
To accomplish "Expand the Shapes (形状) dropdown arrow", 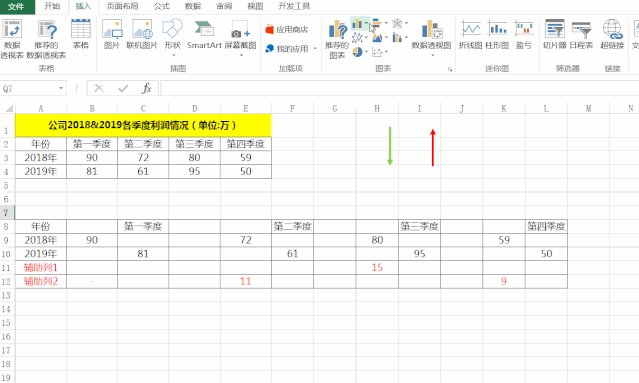I will (173, 55).
